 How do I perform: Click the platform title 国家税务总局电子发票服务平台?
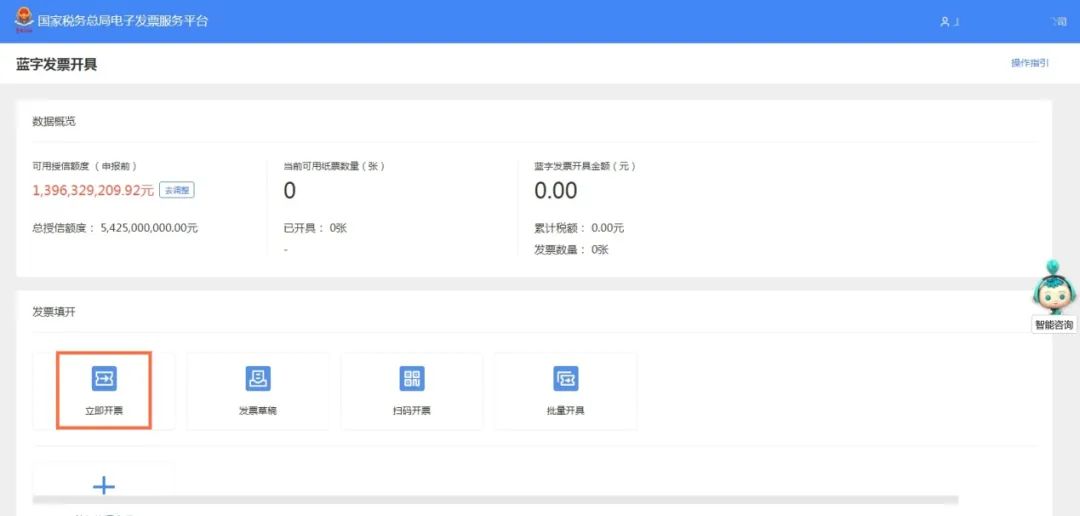tap(123, 21)
